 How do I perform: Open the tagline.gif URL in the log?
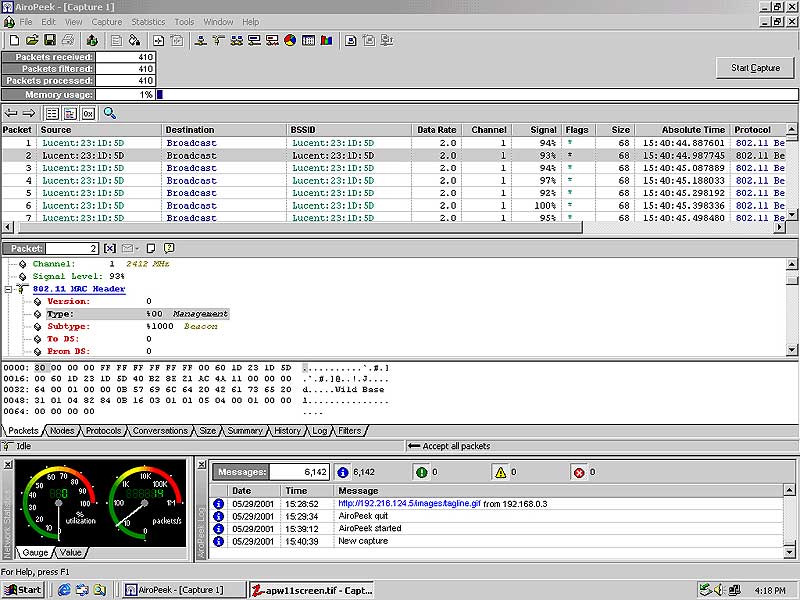click(x=410, y=504)
